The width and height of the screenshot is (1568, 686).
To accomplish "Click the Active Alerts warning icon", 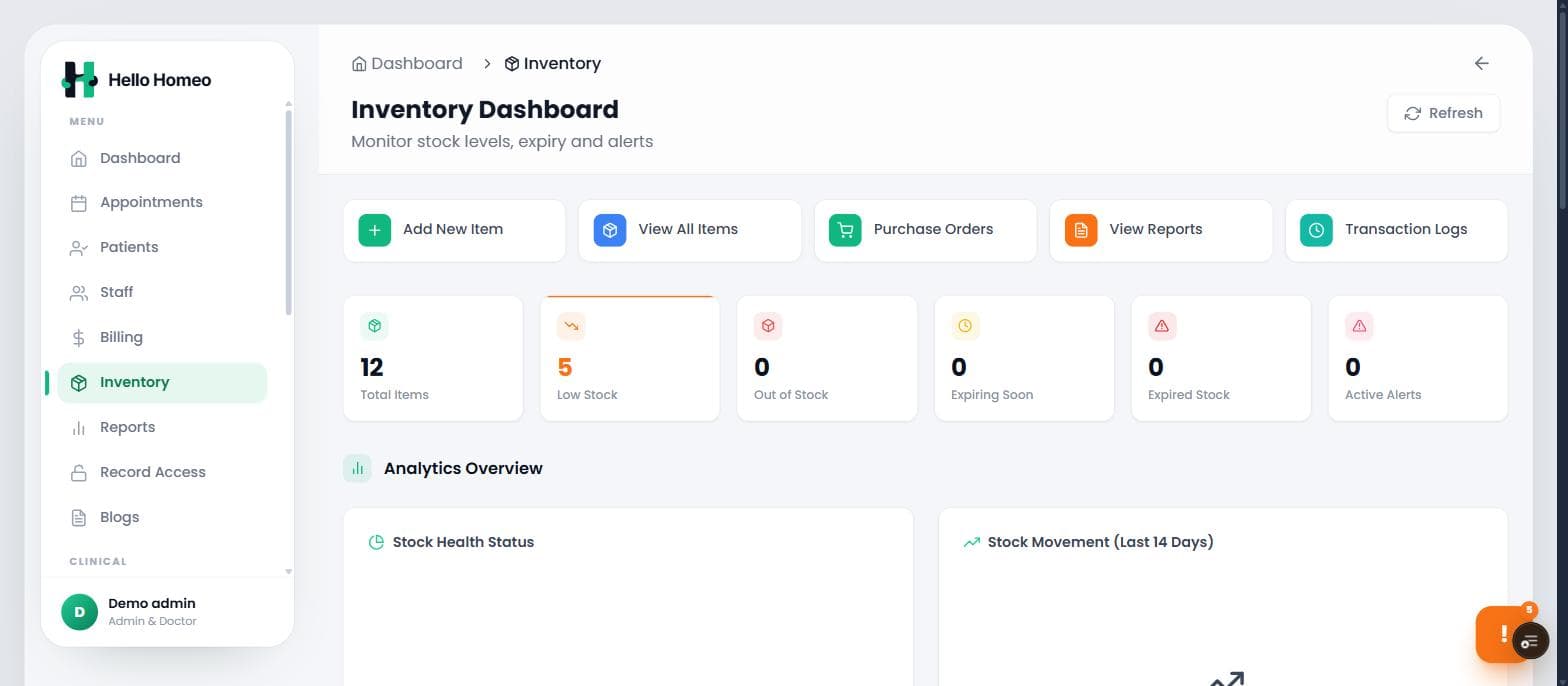I will 1359,326.
